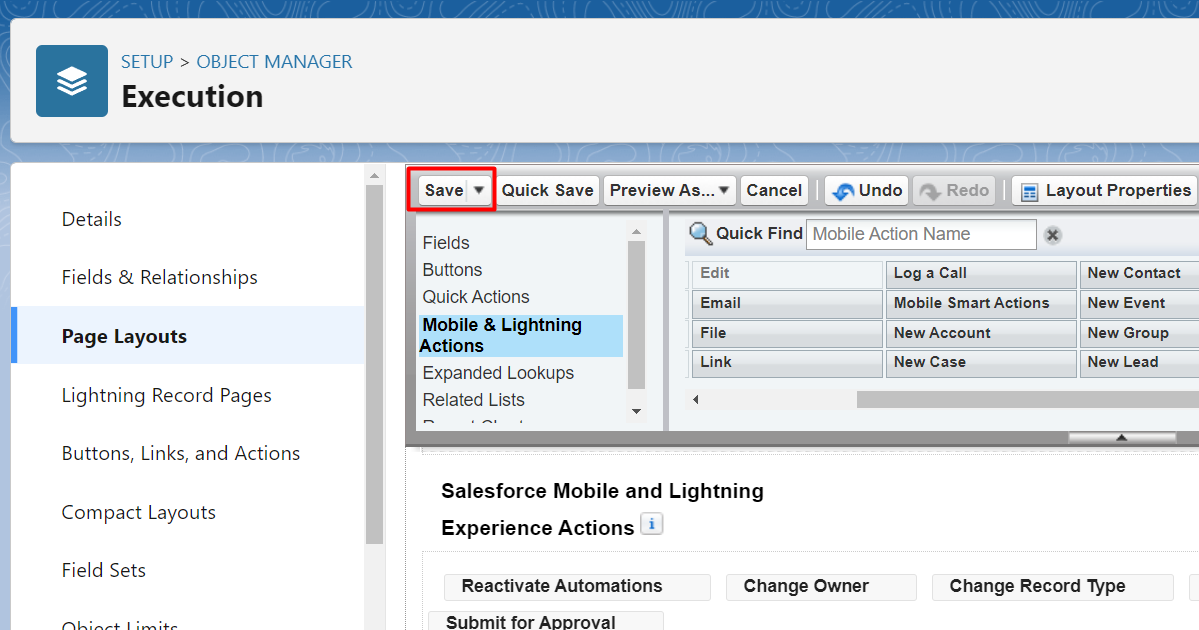Click the Undo button
This screenshot has height=630, width=1199.
pyautogui.click(x=867, y=190)
